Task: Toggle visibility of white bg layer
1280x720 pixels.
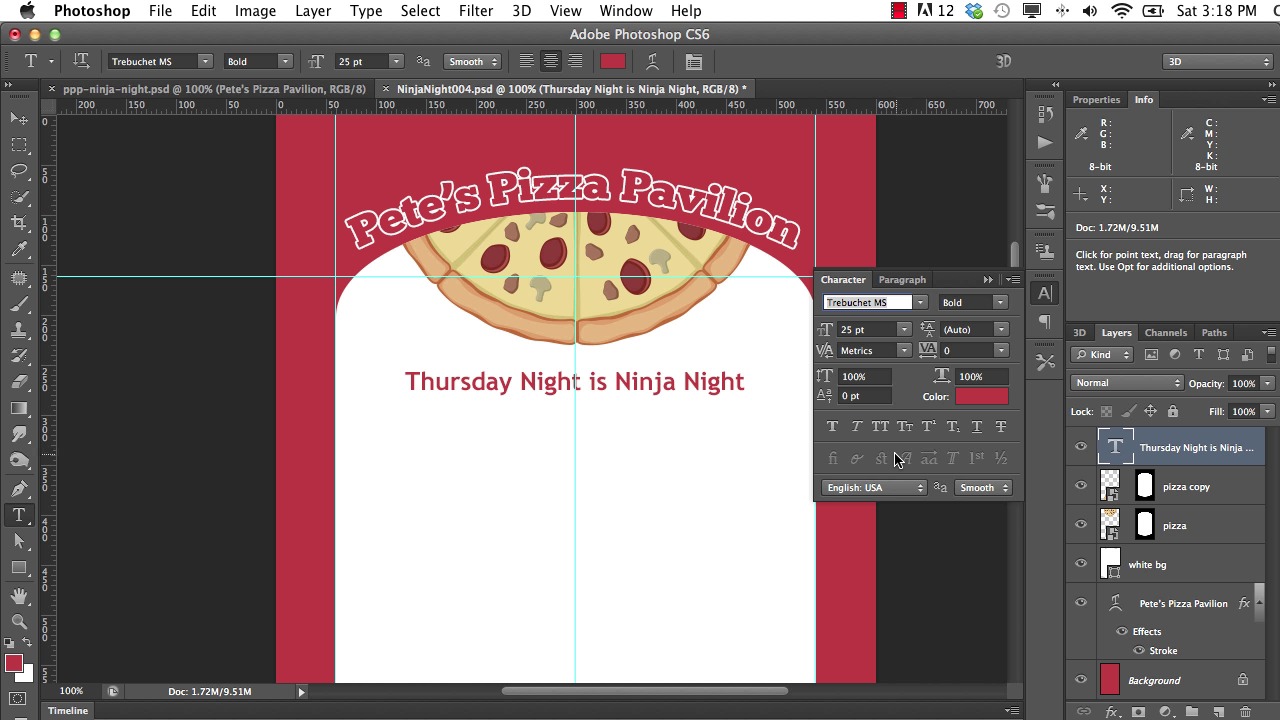Action: click(x=1081, y=565)
